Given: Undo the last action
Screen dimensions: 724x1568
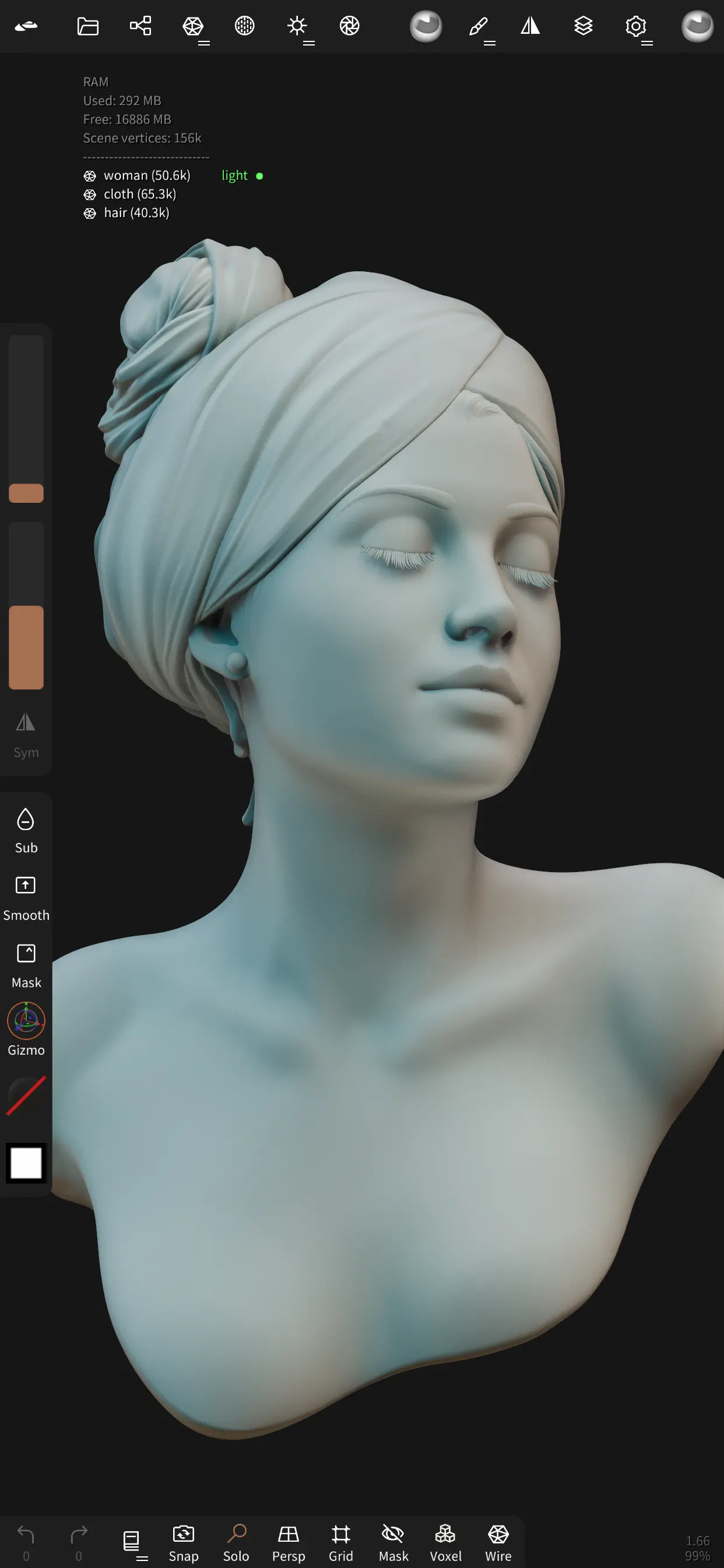Looking at the screenshot, I should coord(26,1543).
